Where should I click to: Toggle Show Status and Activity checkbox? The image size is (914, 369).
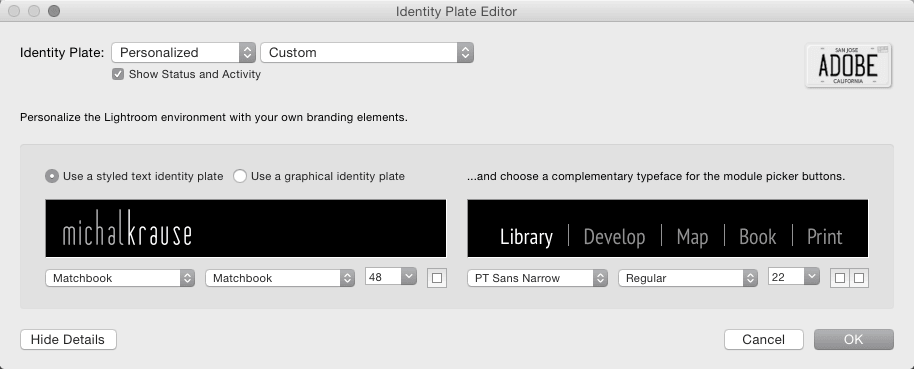(x=118, y=74)
